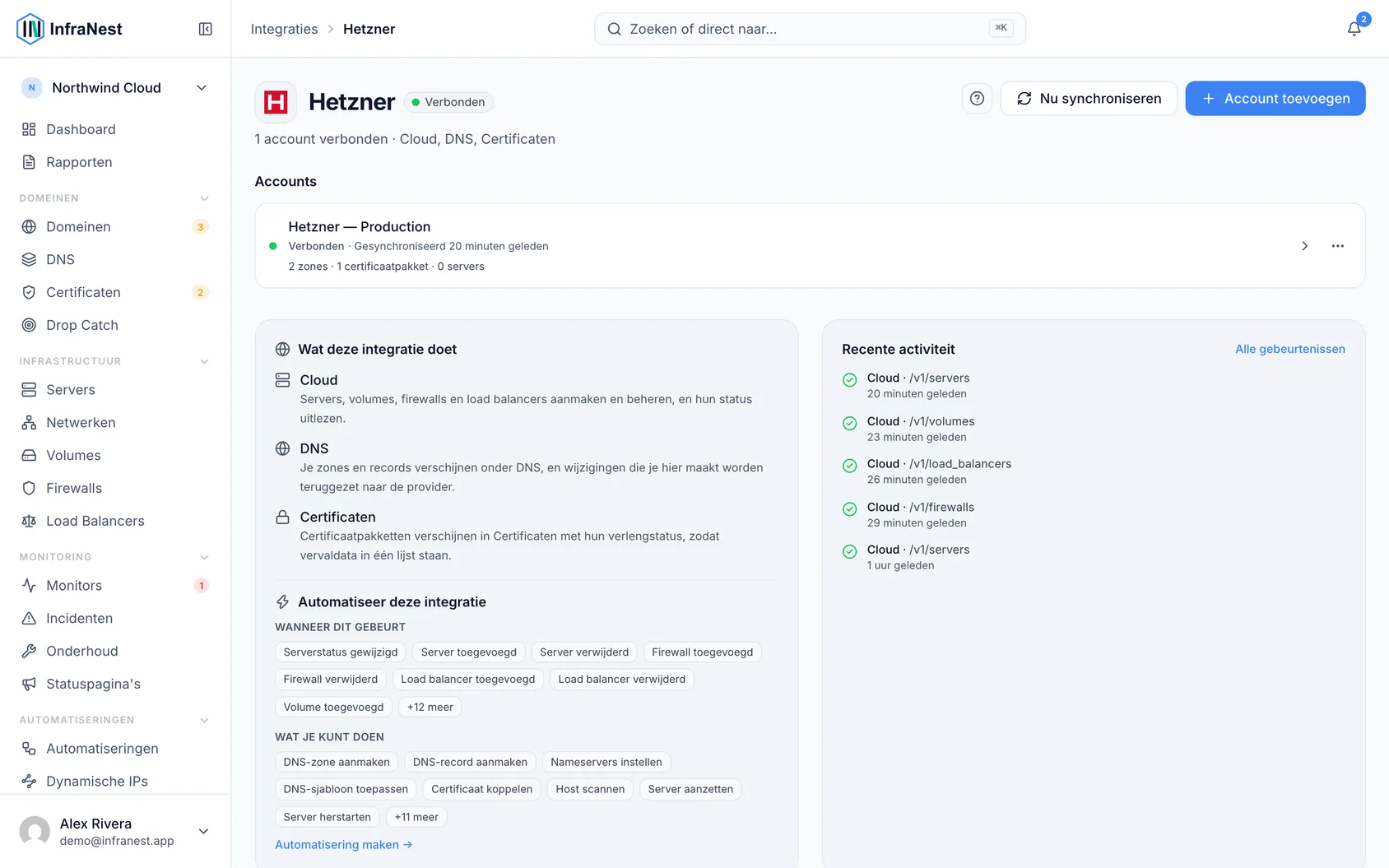The width and height of the screenshot is (1389, 868).
Task: Click the Hetzner breadcrumb label
Action: pos(369,29)
